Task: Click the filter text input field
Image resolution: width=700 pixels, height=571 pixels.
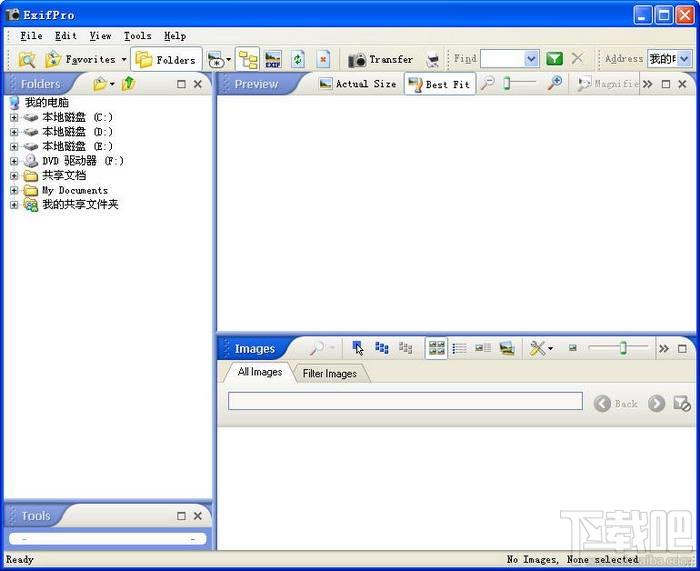Action: pyautogui.click(x=405, y=401)
